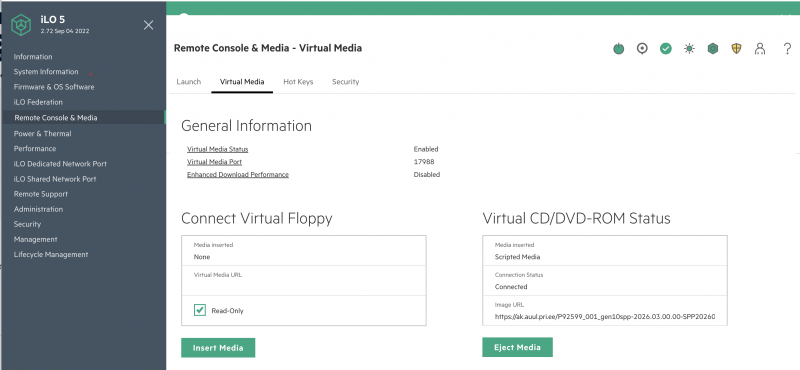Screen dimensions: 800x370
Task: Go to iLO Shared Network Port
Action: pos(55,179)
